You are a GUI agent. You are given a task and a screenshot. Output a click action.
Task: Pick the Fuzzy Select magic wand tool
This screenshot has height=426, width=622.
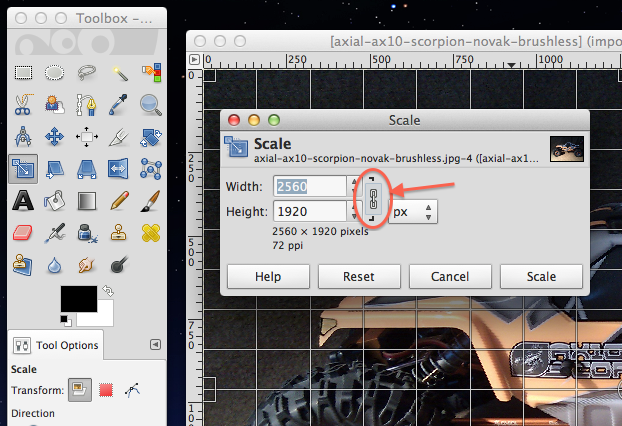(119, 72)
